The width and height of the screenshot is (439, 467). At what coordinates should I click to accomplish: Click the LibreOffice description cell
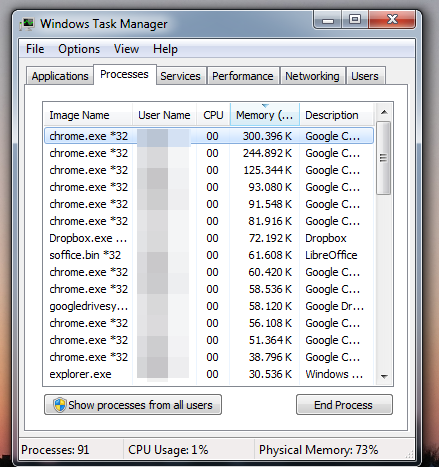point(331,255)
